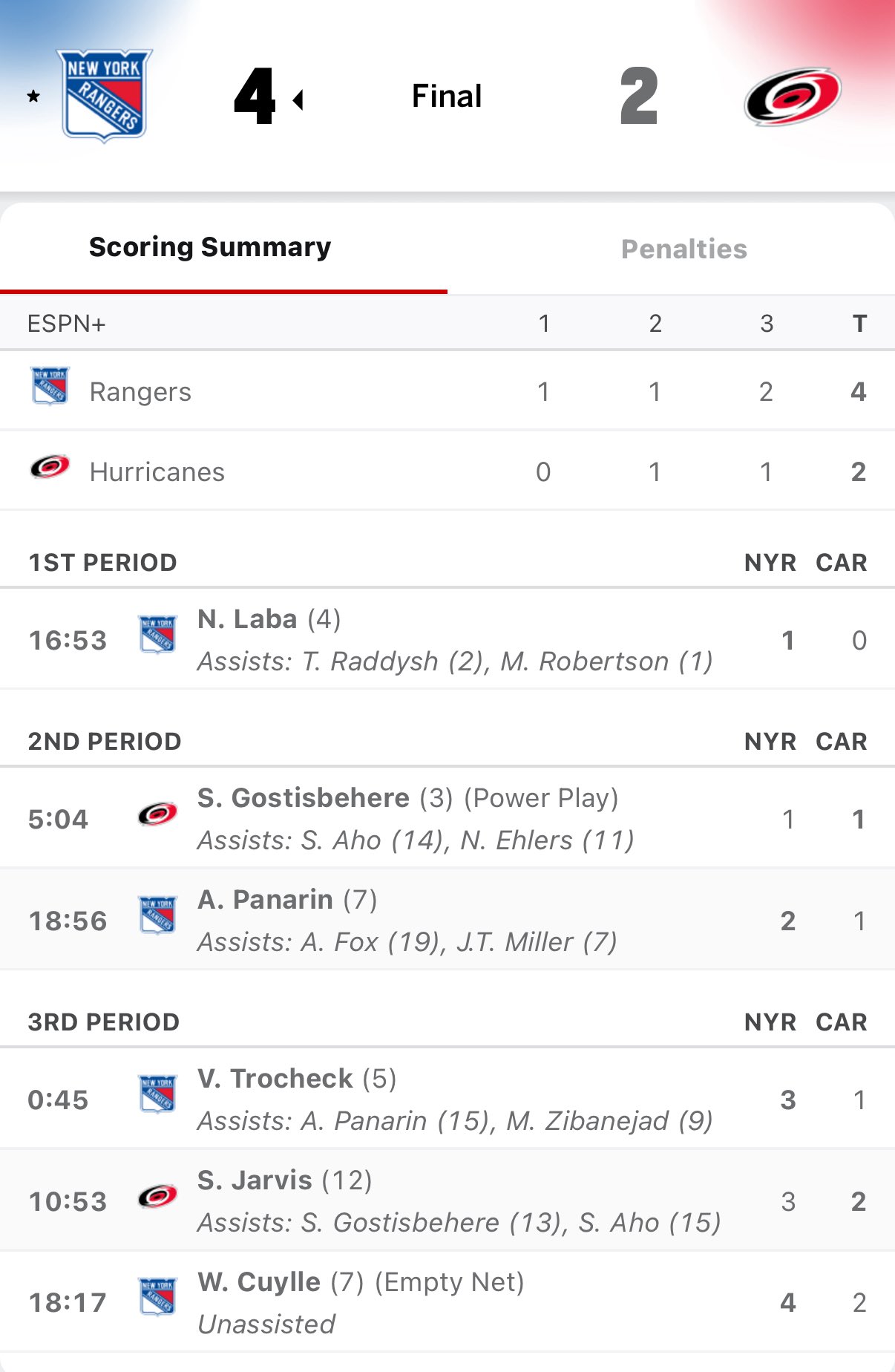
Task: Click Rangers logo in the line score row
Action: (x=50, y=386)
